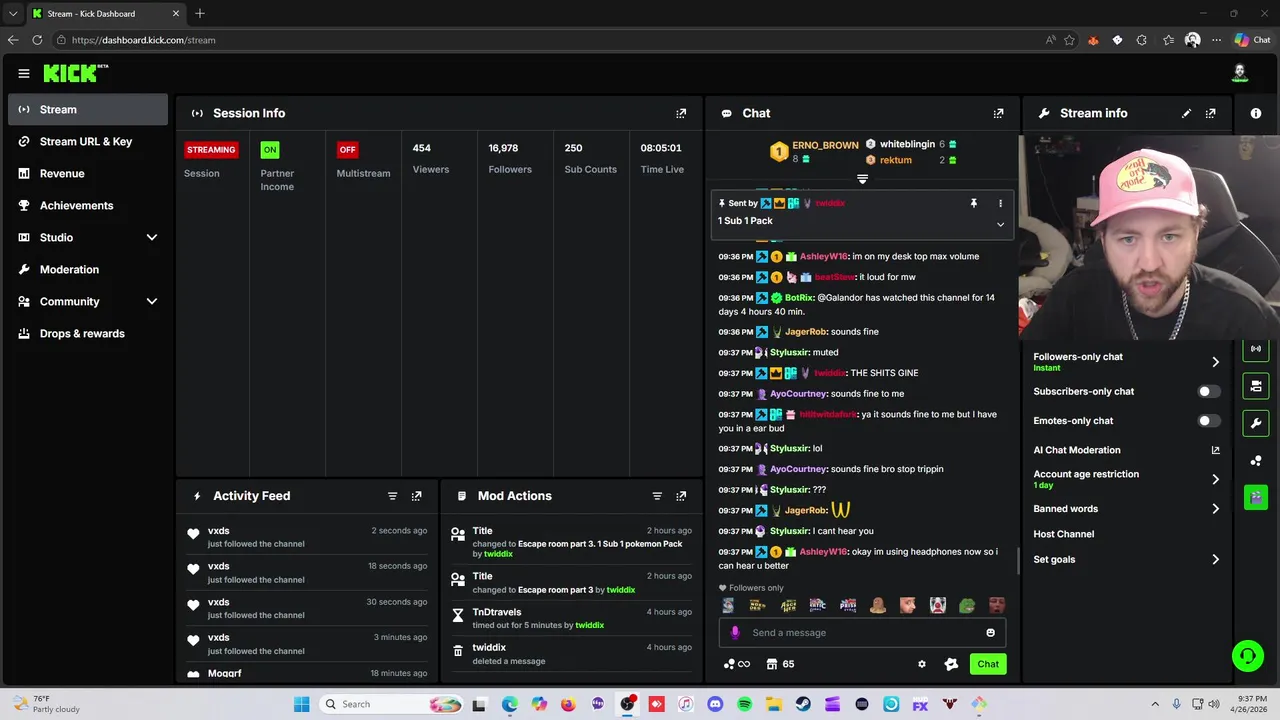Click the TnDTravels mod action entry
The width and height of the screenshot is (1280, 720).
(x=571, y=618)
